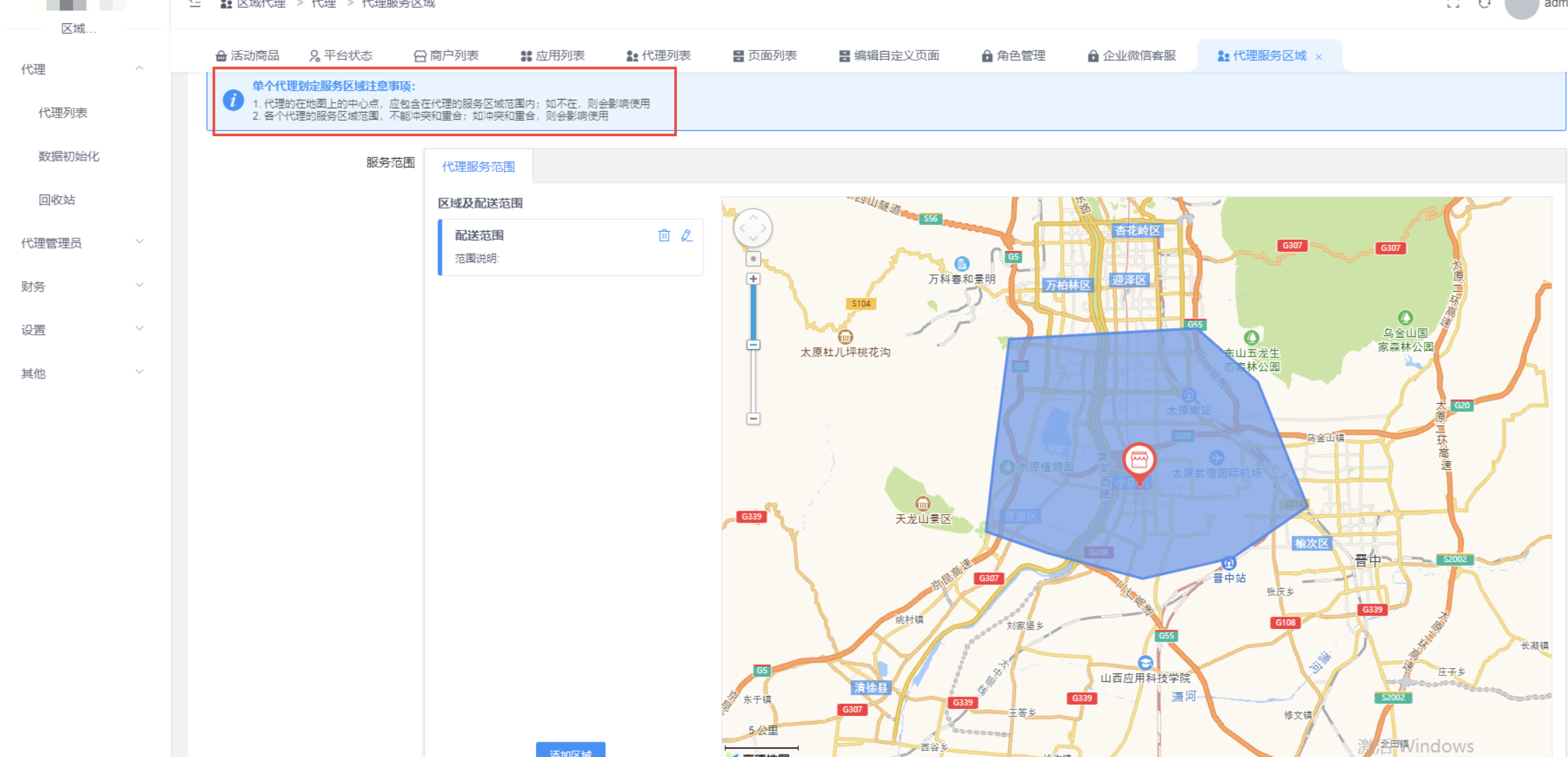Click the map pan direction control
This screenshot has width=1568, height=757.
point(753,228)
